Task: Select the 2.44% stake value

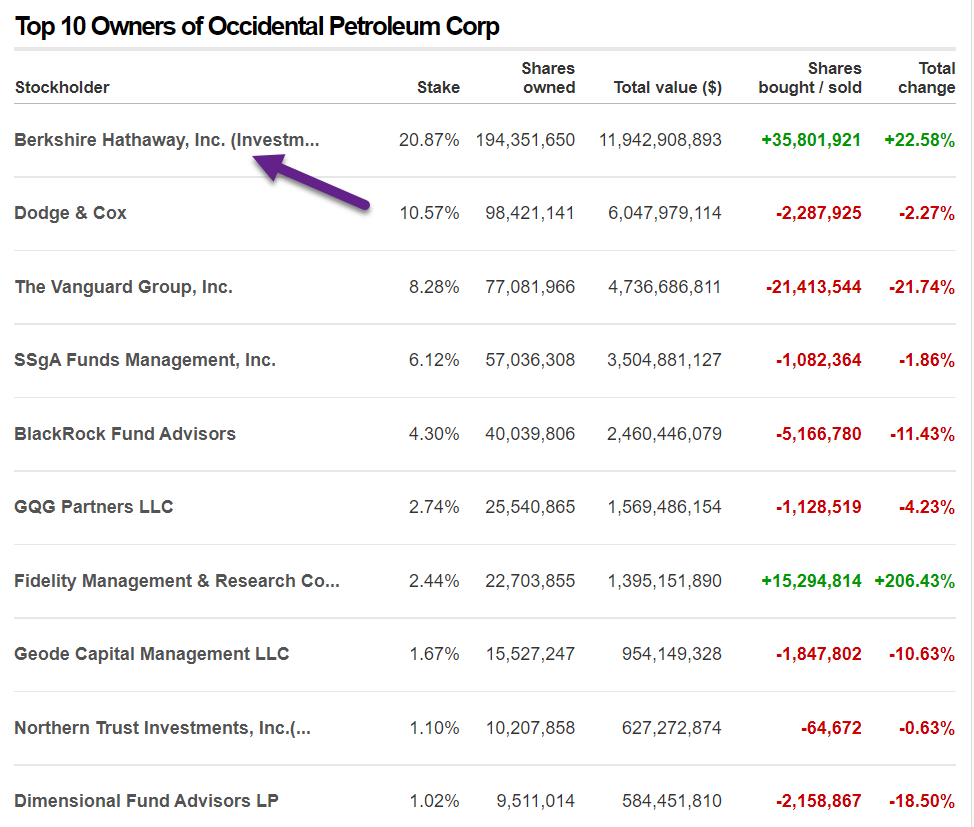Action: pos(434,581)
